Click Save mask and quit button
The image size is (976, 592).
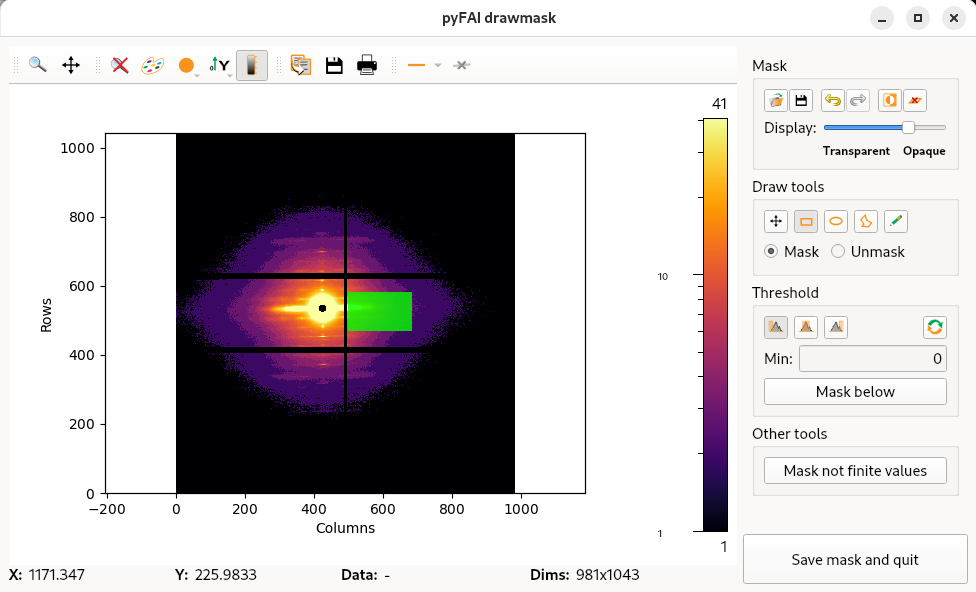(x=855, y=559)
